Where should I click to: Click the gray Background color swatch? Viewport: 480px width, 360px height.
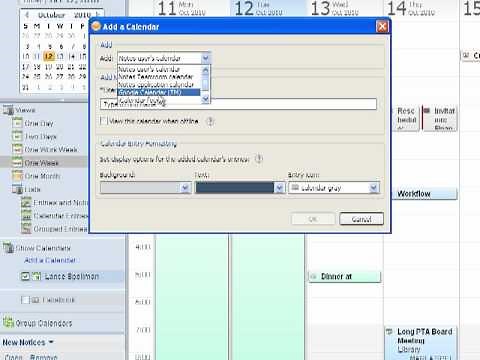point(141,188)
